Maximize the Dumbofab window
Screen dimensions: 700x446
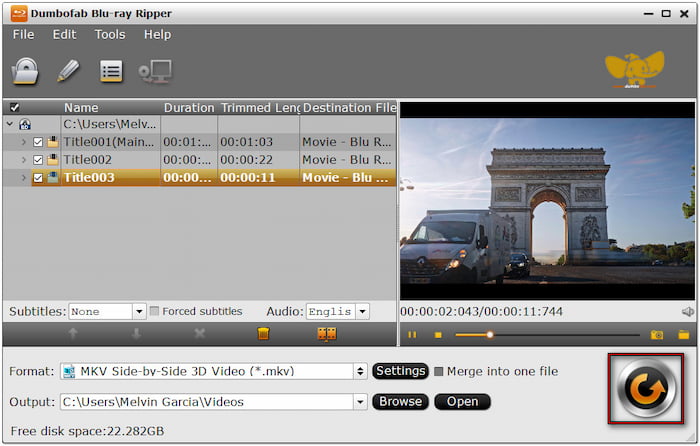coord(666,14)
